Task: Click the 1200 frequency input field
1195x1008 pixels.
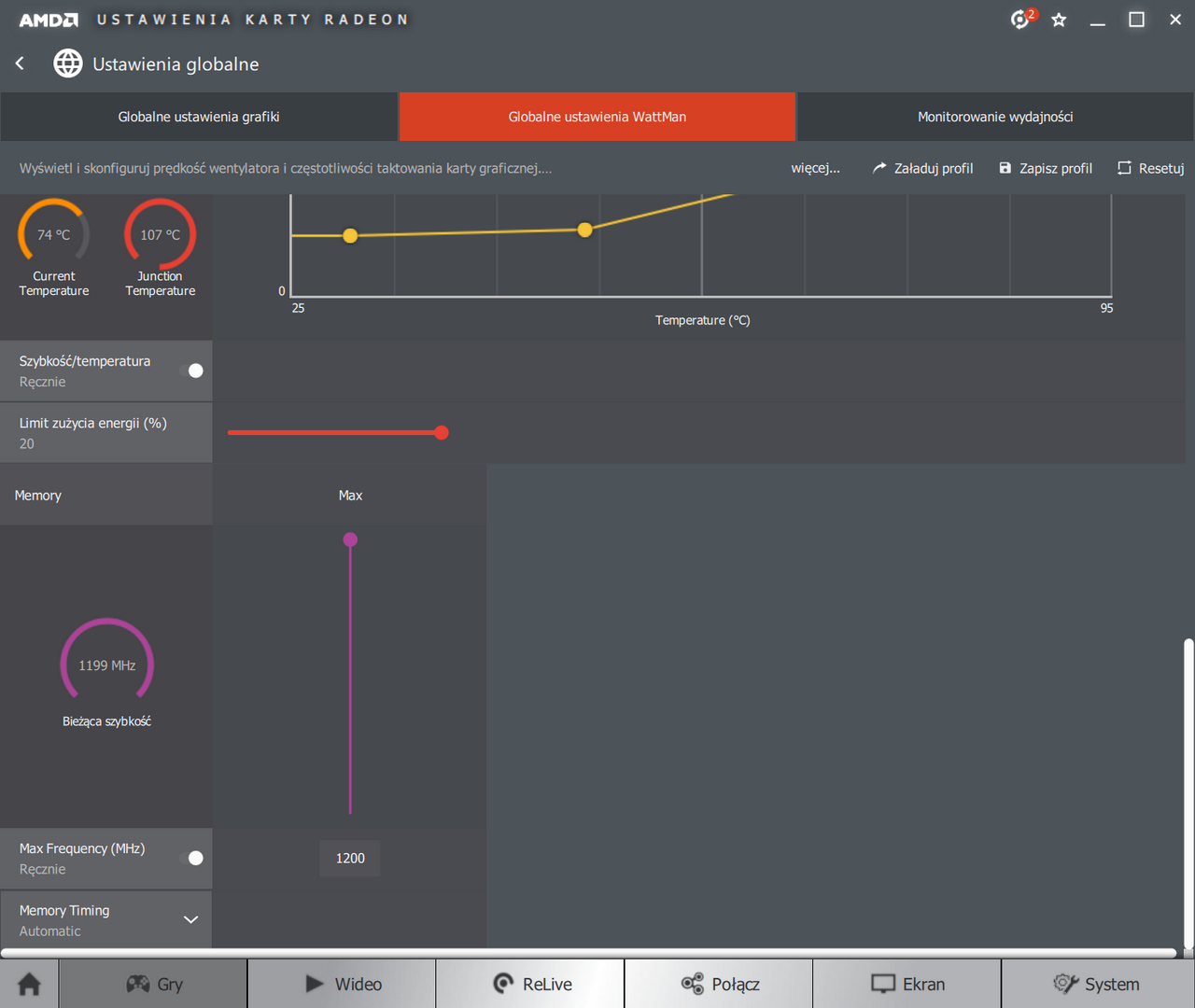Action: (x=350, y=858)
